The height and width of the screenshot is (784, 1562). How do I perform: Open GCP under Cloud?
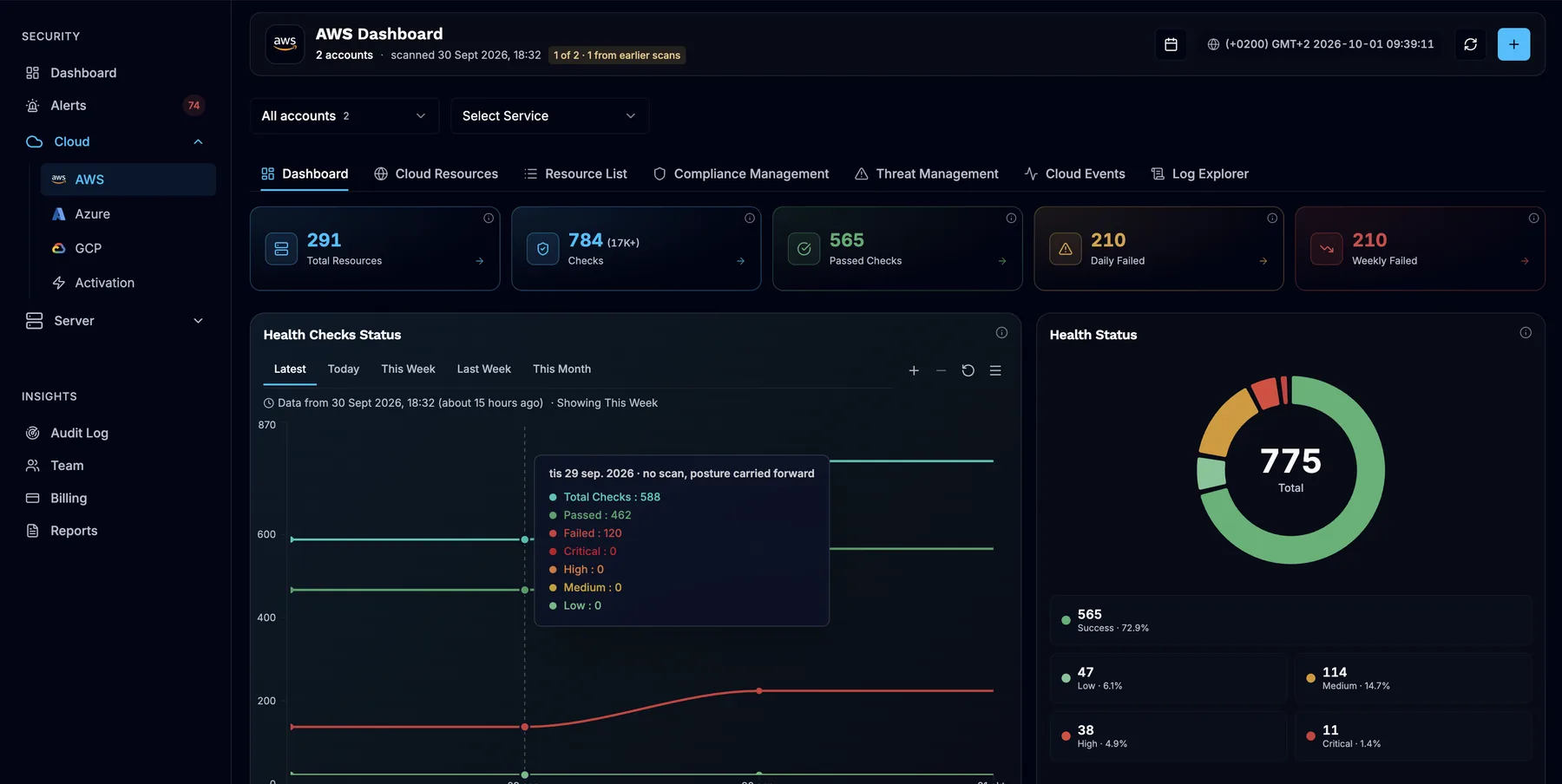(x=128, y=249)
